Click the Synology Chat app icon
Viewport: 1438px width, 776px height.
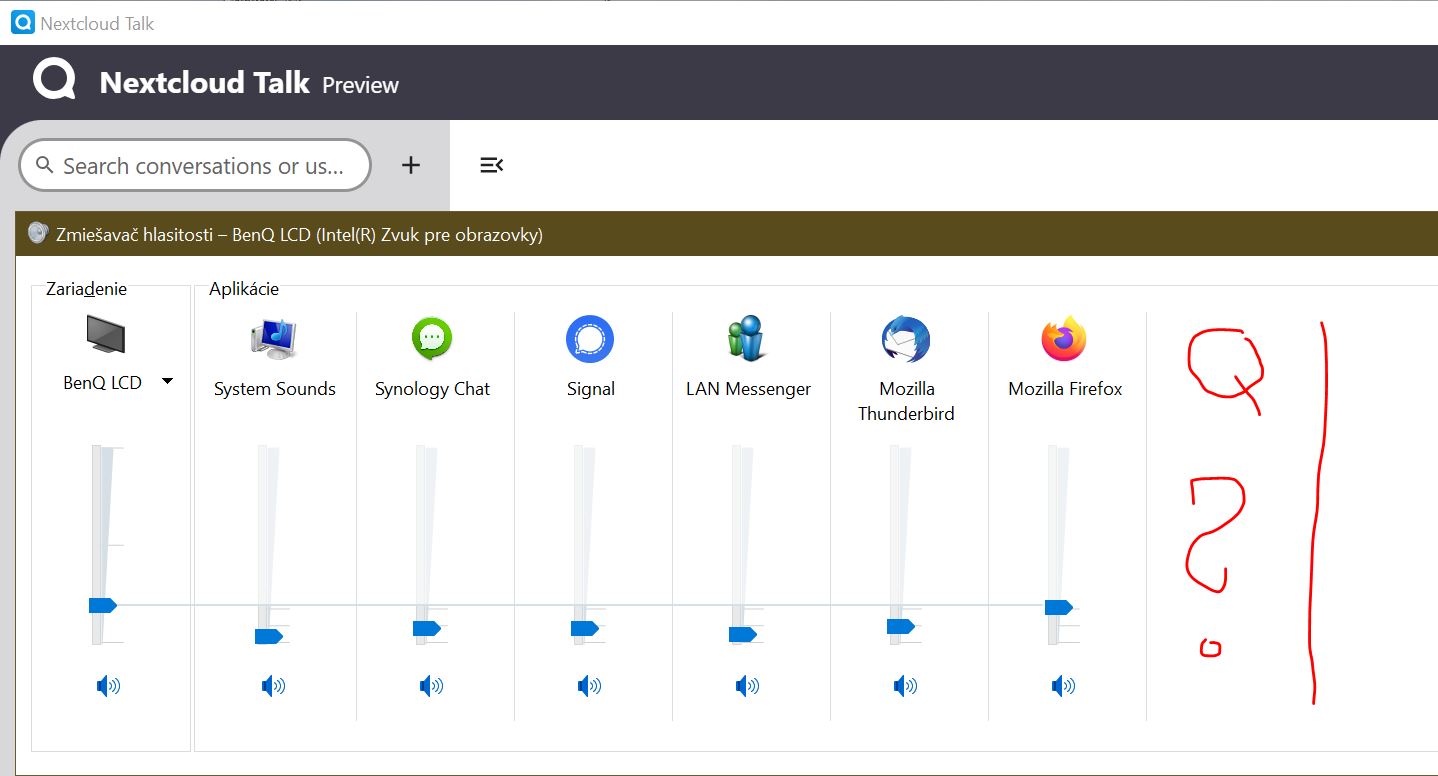point(432,339)
